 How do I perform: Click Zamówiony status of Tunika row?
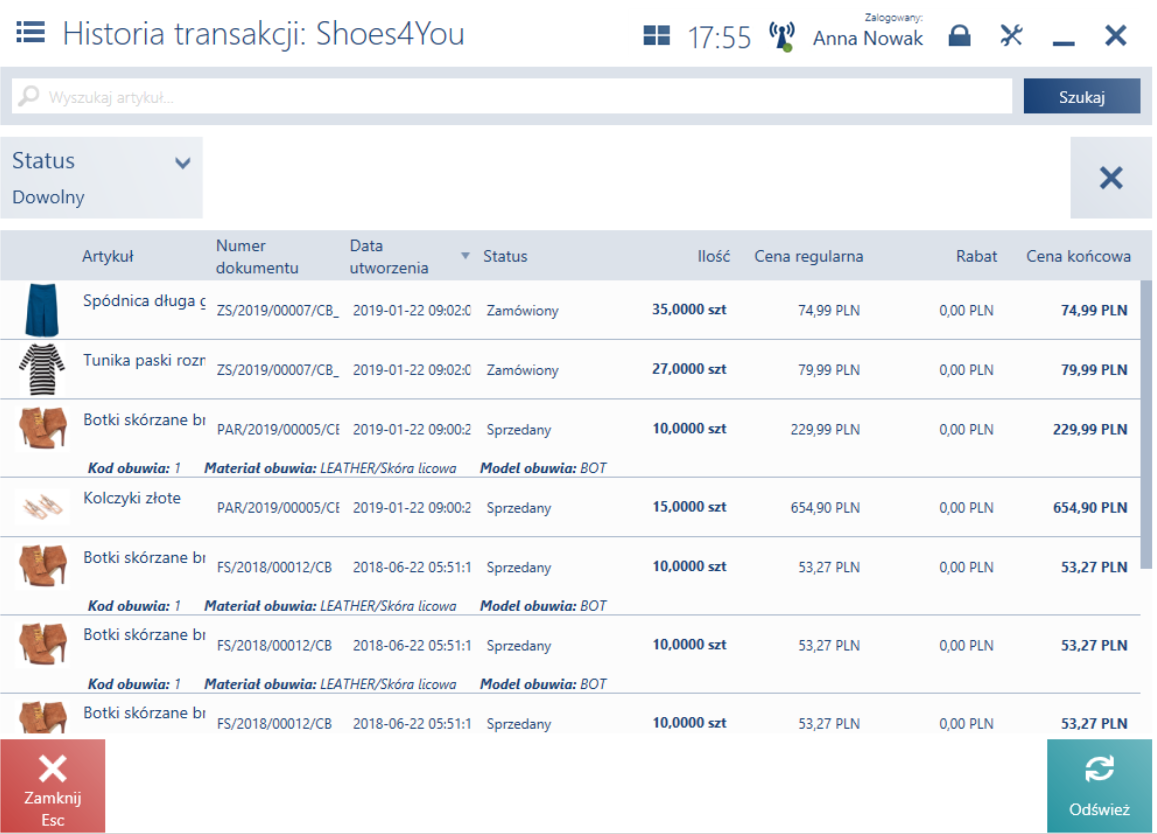522,370
